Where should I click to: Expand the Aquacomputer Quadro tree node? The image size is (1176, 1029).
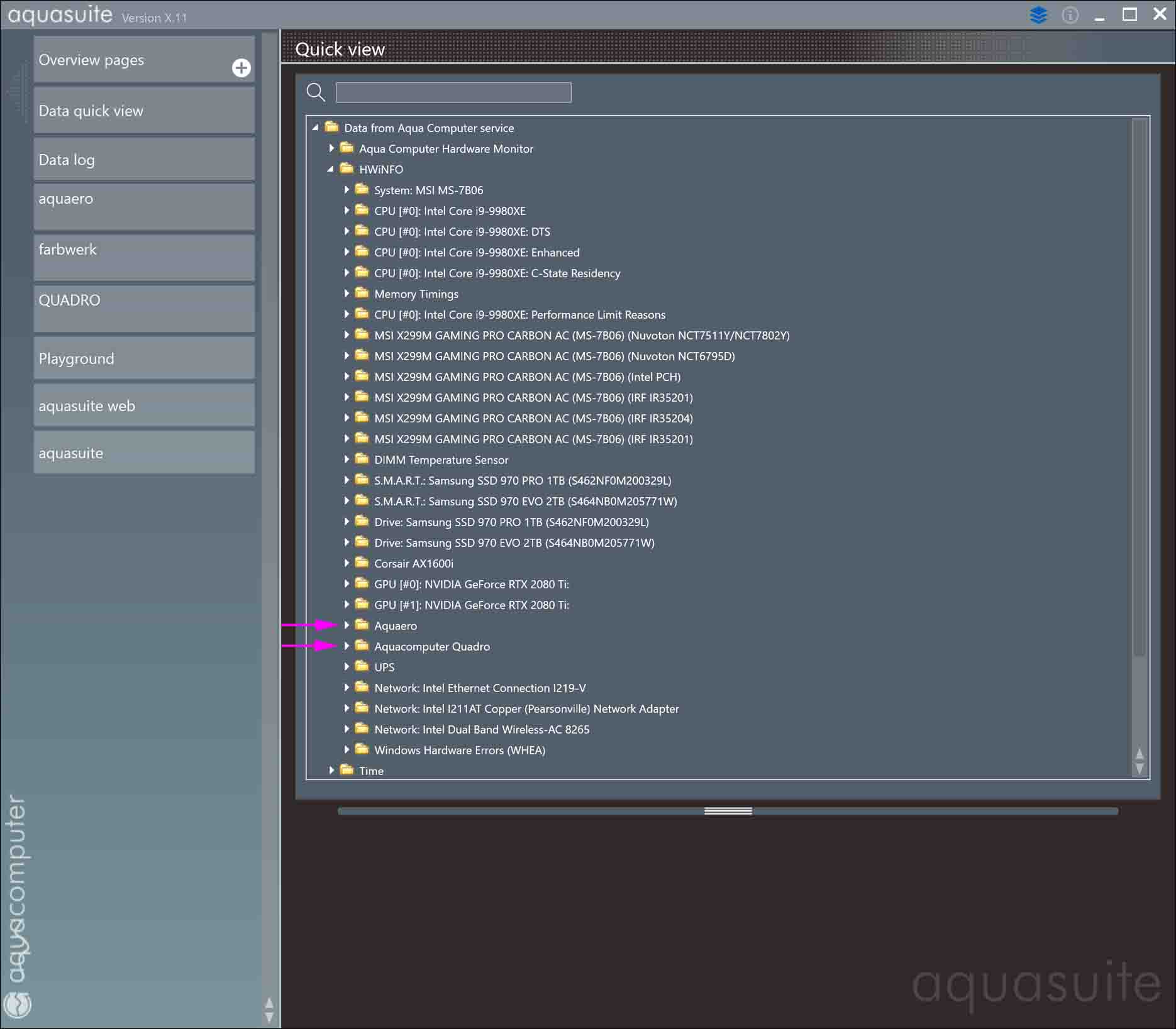(347, 646)
